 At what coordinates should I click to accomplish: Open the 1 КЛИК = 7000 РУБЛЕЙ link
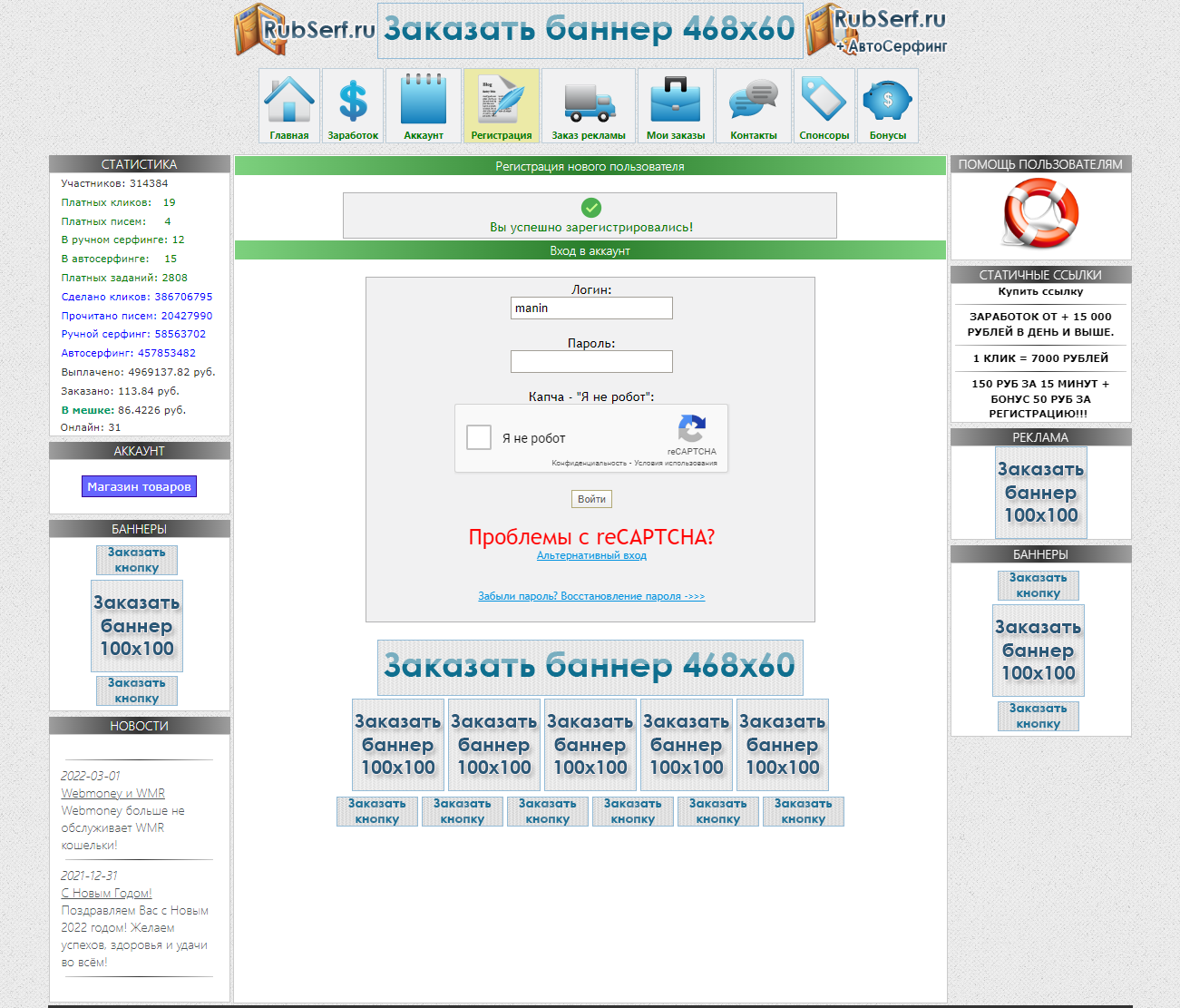coord(1040,358)
